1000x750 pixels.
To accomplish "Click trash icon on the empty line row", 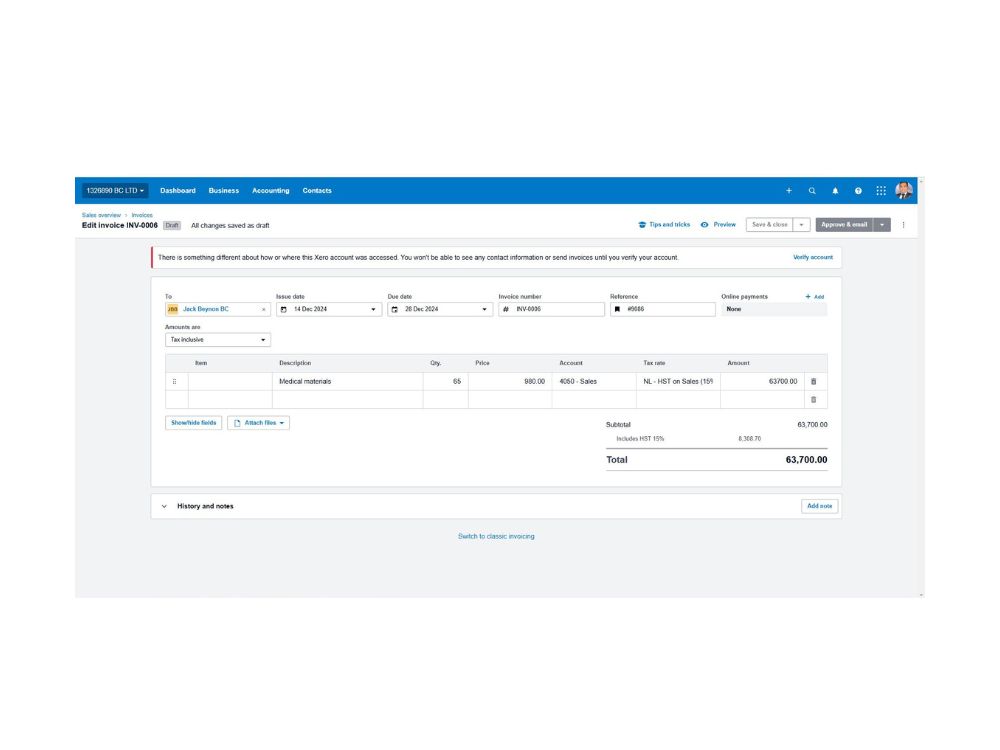I will click(813, 400).
